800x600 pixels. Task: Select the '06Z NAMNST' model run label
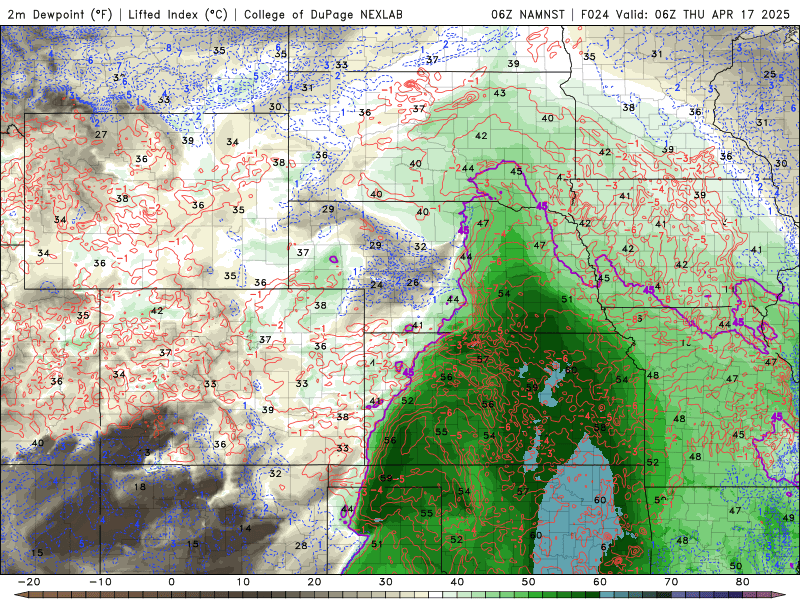tap(528, 14)
